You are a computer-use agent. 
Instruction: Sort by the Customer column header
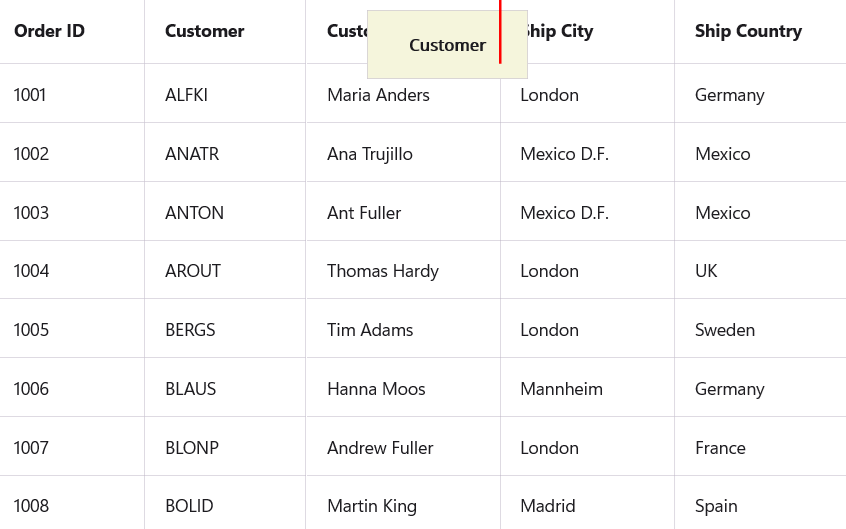(x=205, y=31)
